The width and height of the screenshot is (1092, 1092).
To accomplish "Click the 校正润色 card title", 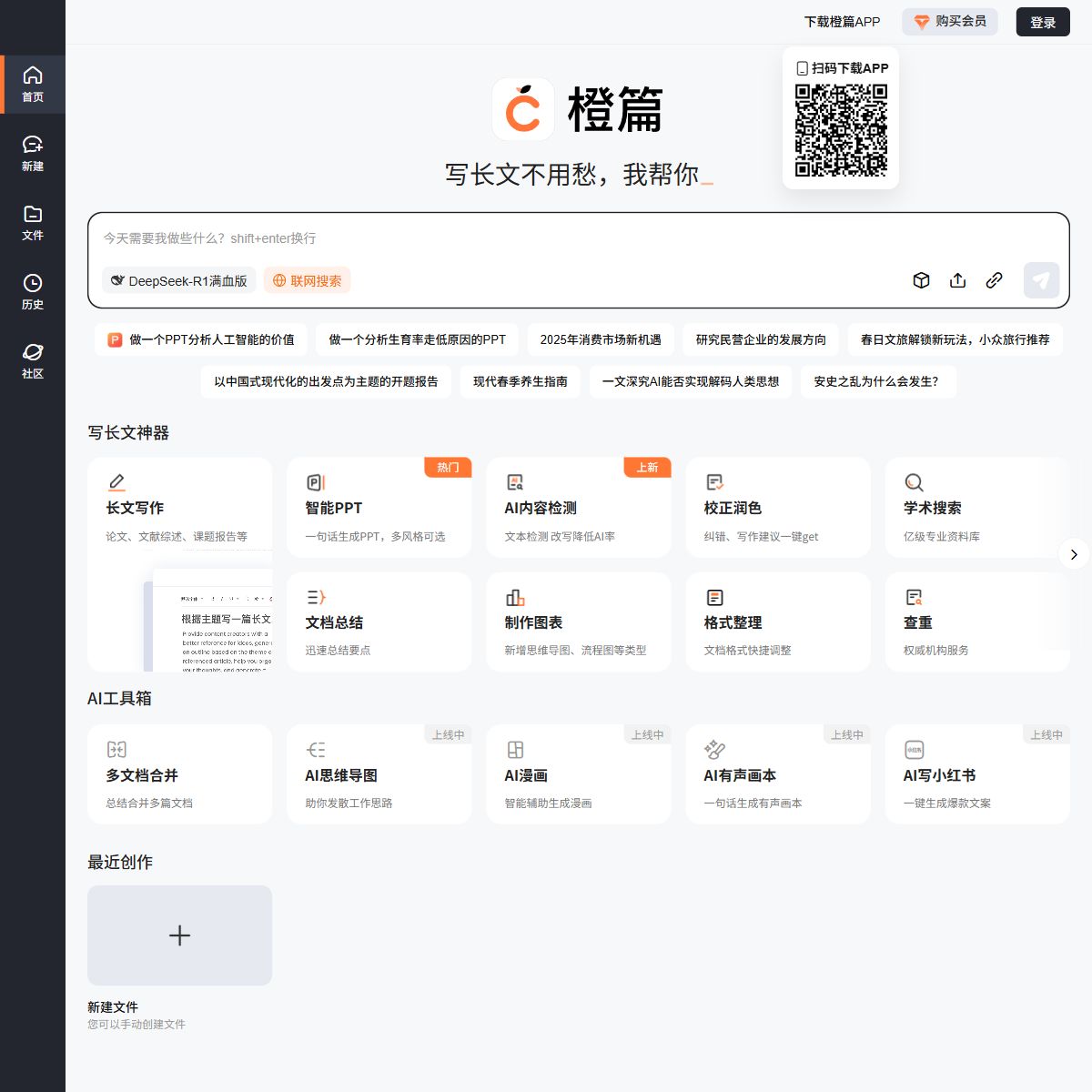I will pos(733,508).
